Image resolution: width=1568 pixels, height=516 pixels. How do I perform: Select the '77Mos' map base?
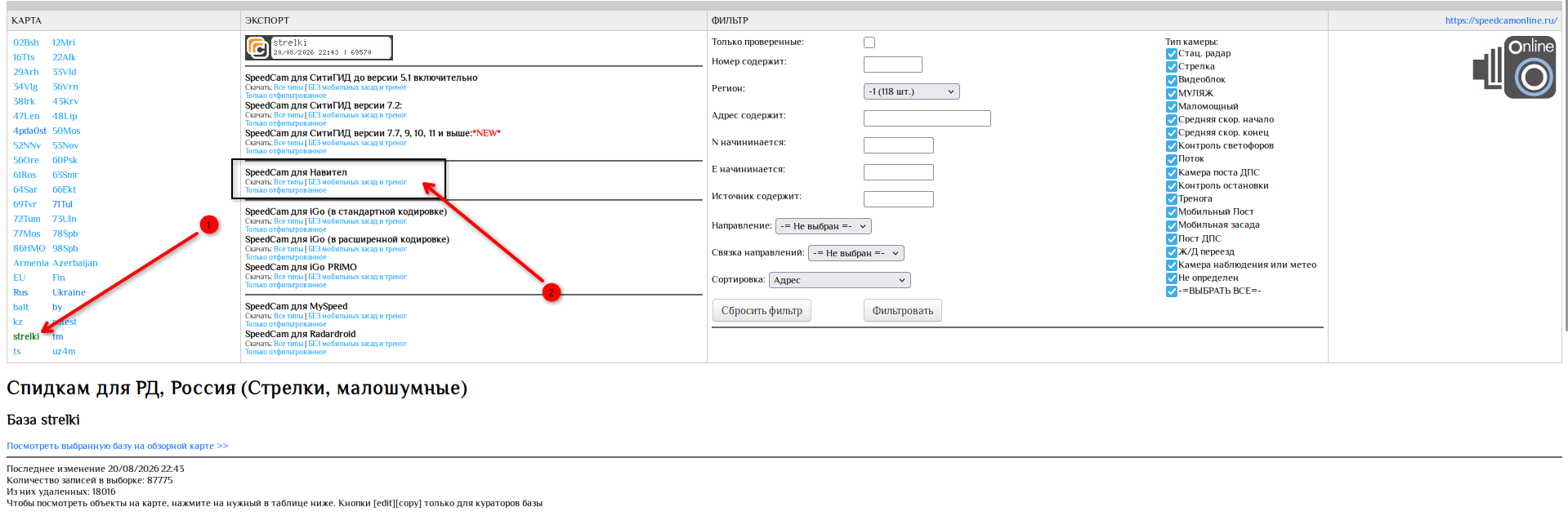(x=27, y=234)
